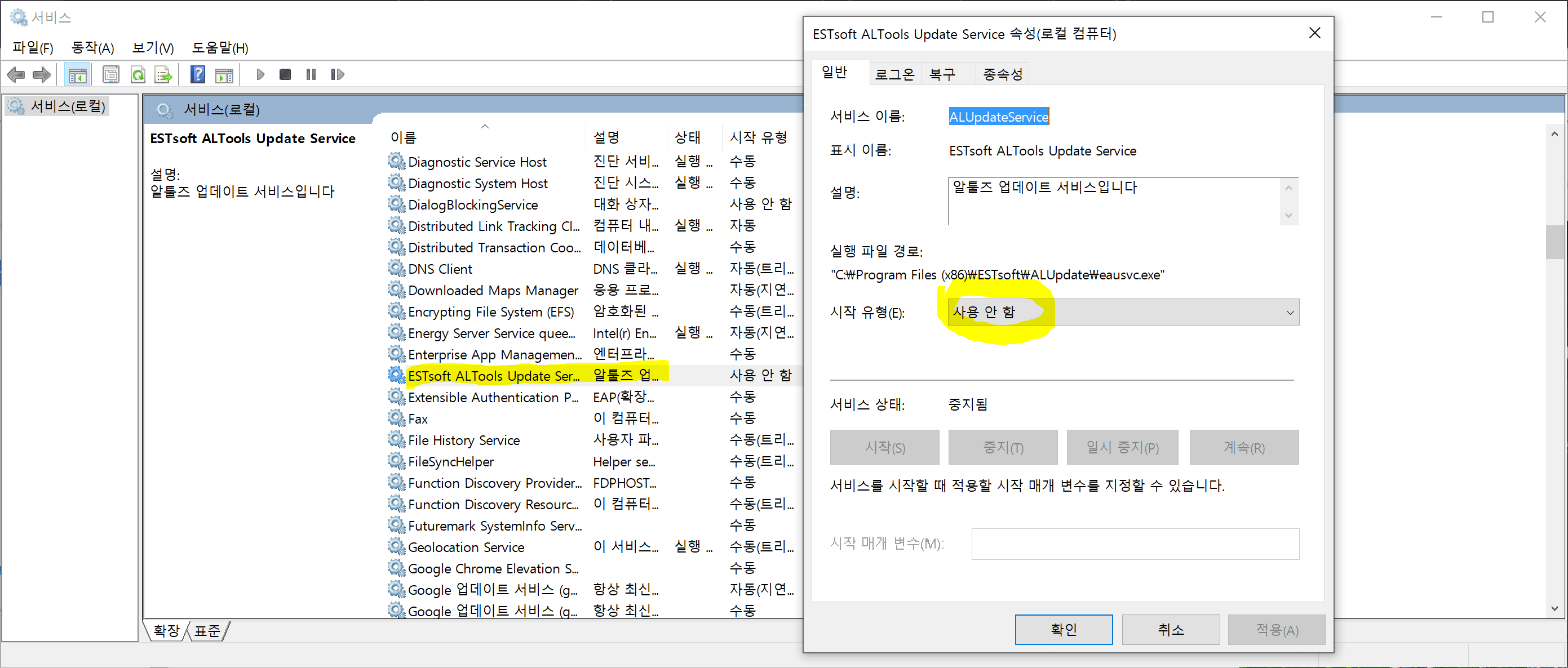Open the 시작 유형 startup type dropdown
This screenshot has height=668, width=1568.
[x=1123, y=312]
